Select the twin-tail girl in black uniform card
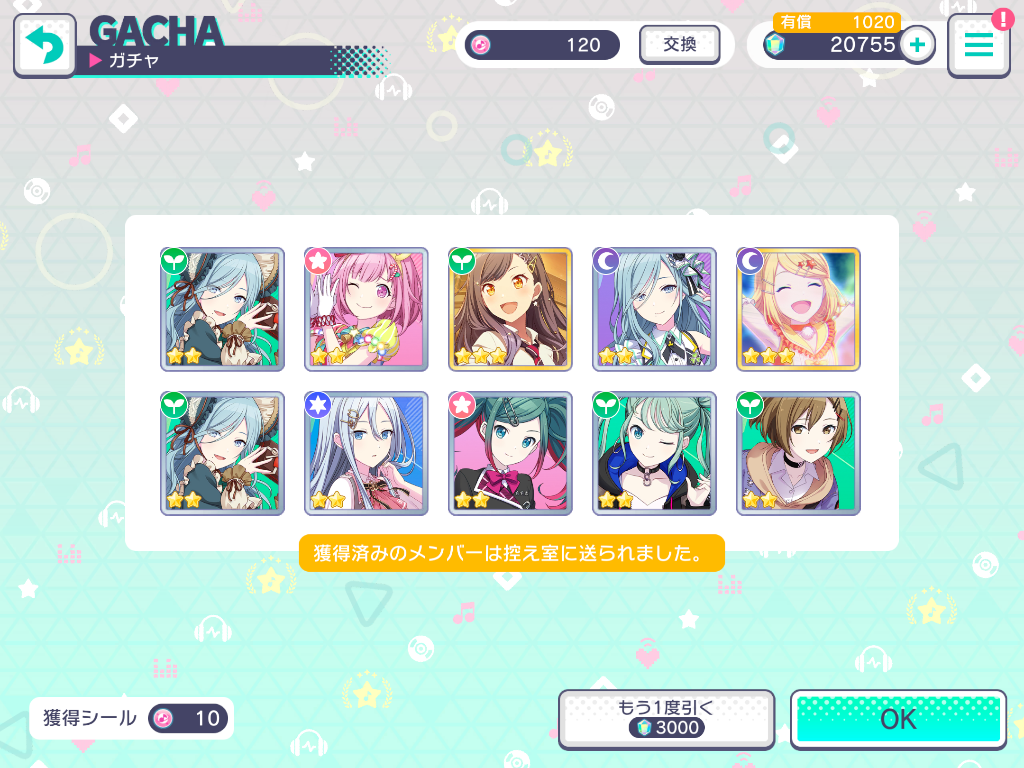 coord(510,453)
